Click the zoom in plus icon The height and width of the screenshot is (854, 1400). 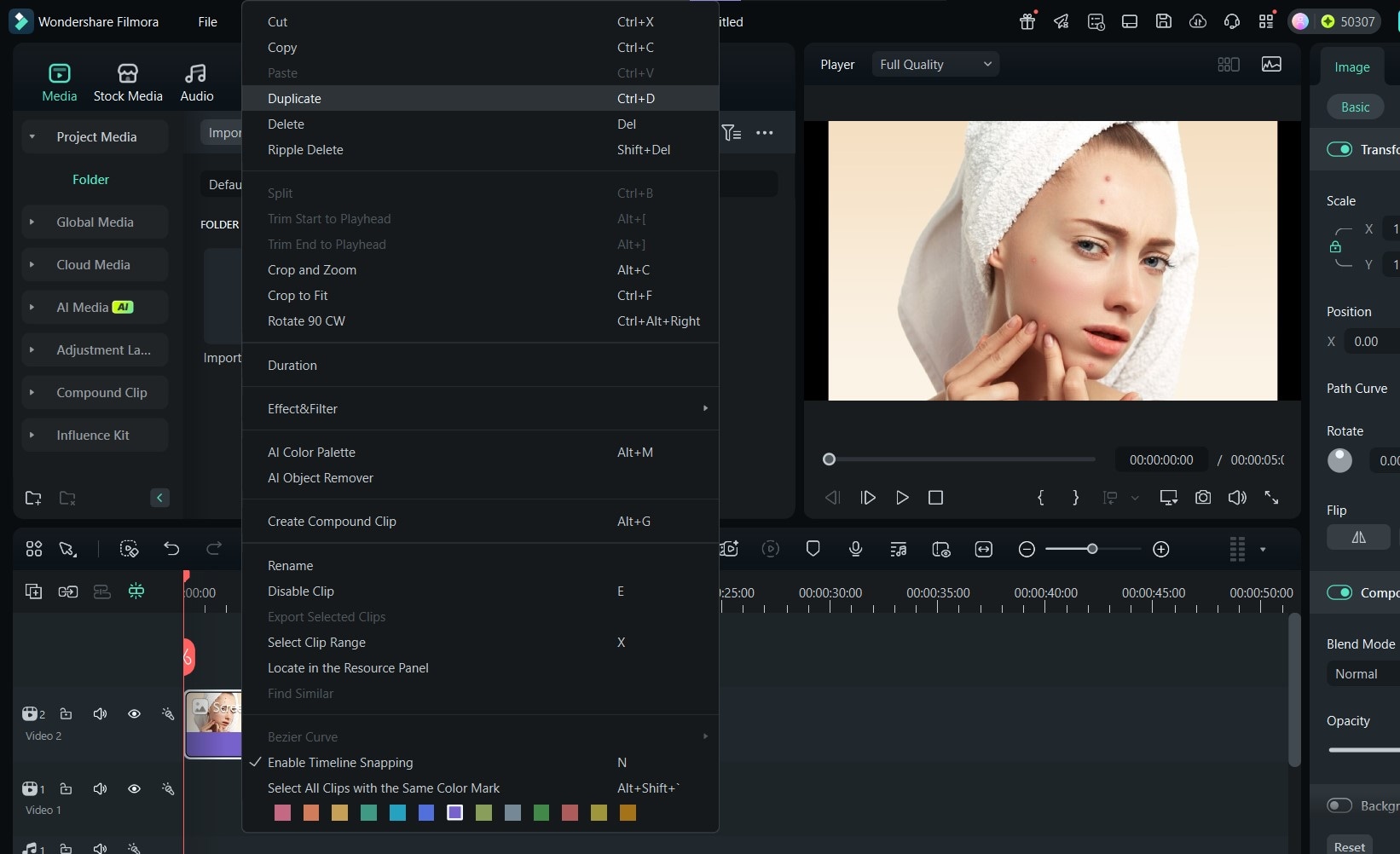point(1161,550)
